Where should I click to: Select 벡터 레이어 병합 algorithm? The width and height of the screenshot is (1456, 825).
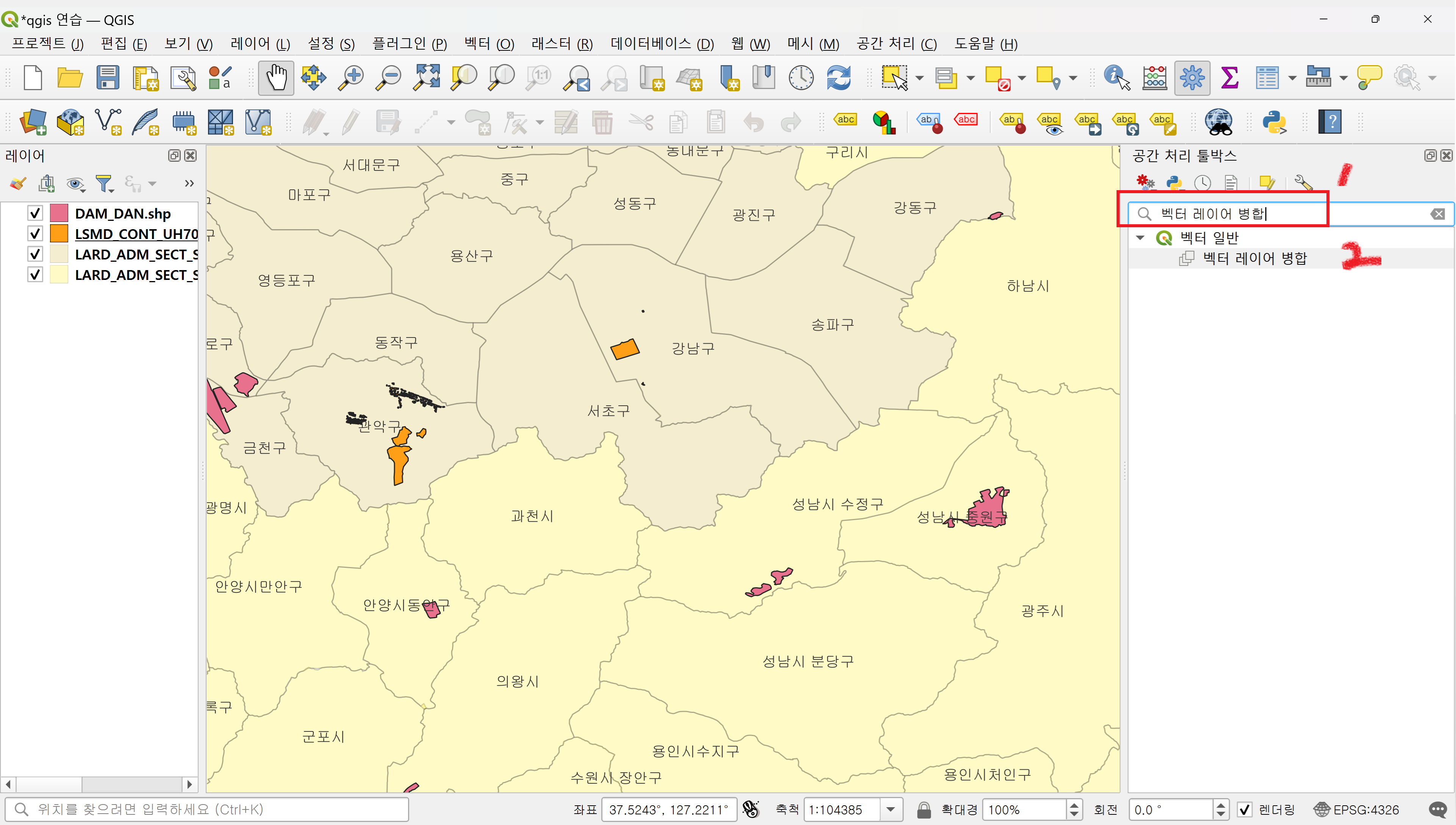1254,258
